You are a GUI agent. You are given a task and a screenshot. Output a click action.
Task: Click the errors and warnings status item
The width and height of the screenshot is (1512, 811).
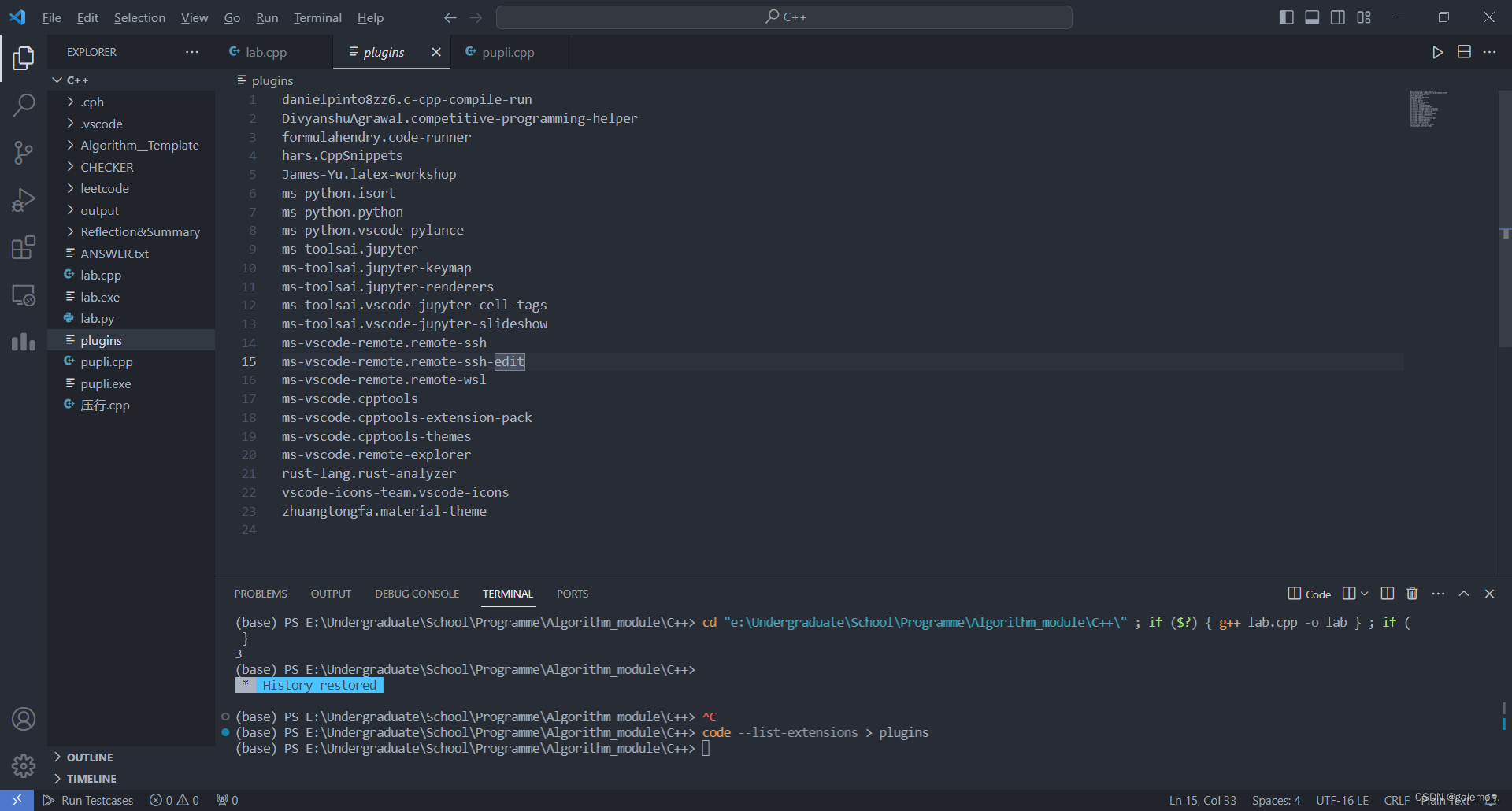tap(175, 800)
